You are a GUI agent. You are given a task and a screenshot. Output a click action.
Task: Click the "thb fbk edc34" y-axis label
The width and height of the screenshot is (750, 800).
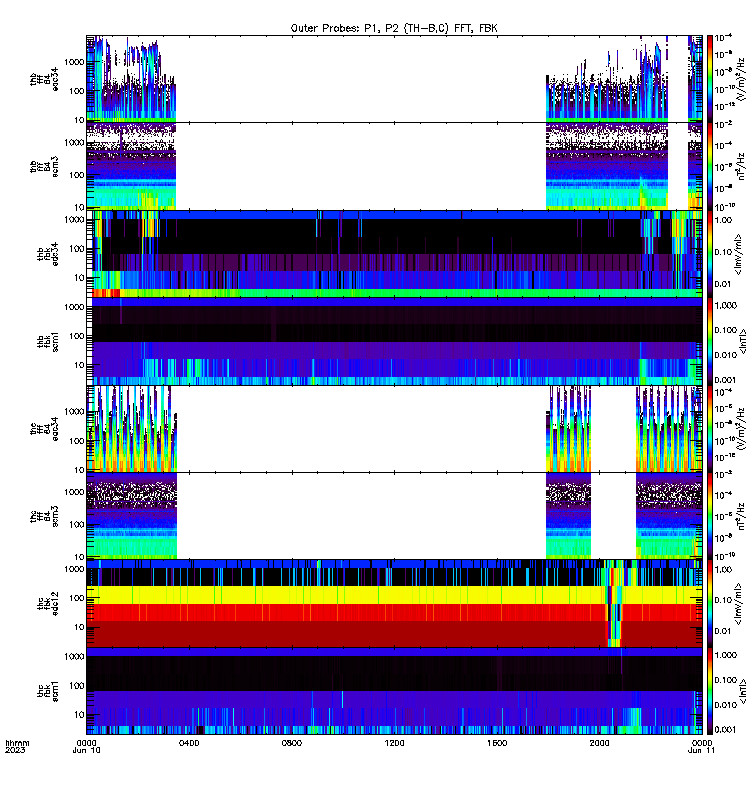(x=48, y=254)
